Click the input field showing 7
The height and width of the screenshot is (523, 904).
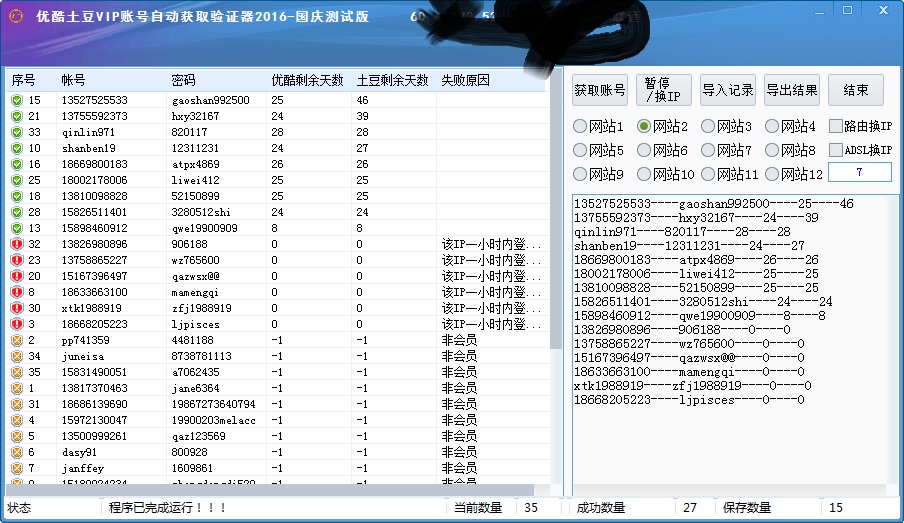pos(860,172)
